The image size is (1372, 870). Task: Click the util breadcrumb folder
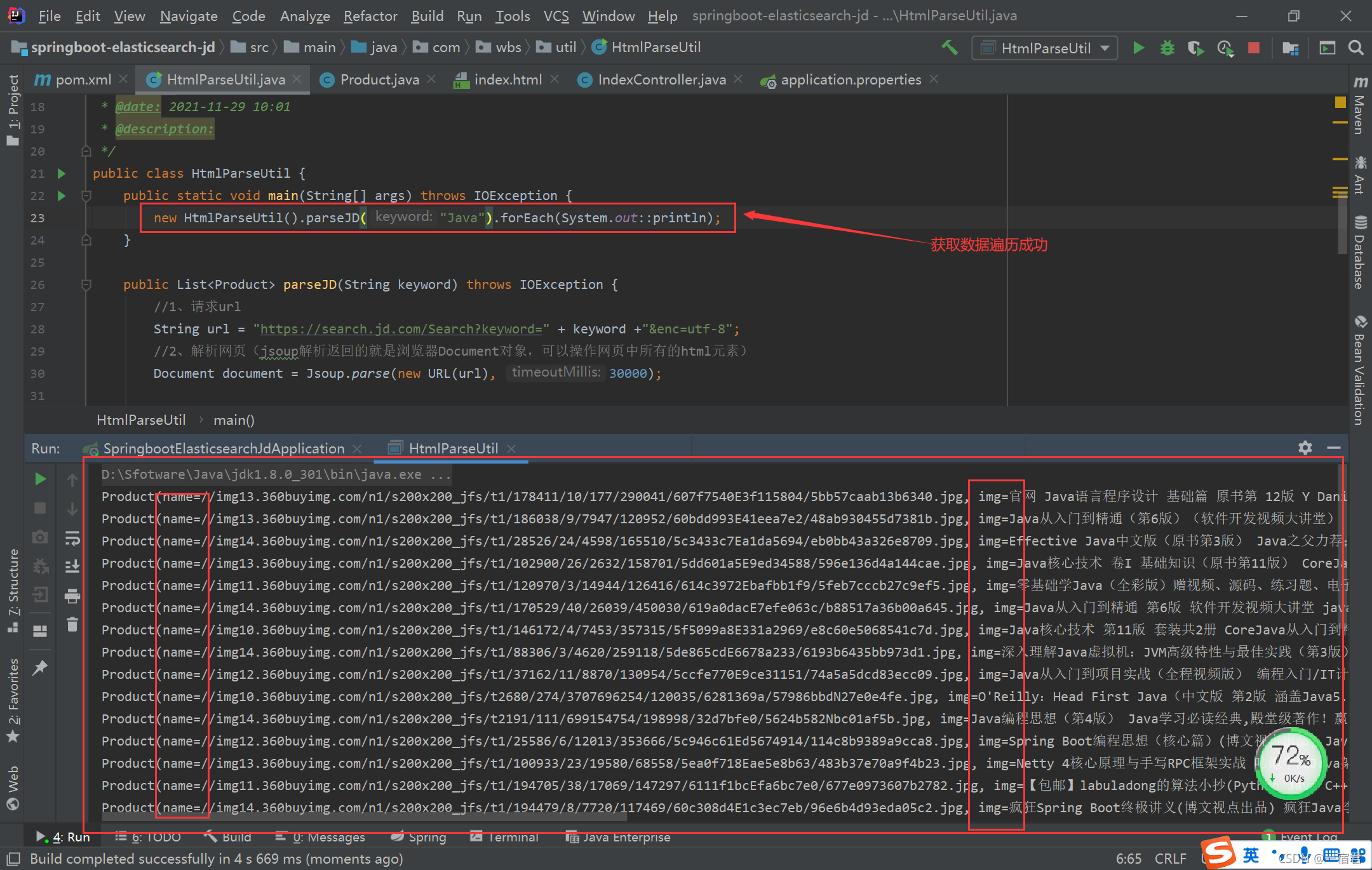coord(557,48)
